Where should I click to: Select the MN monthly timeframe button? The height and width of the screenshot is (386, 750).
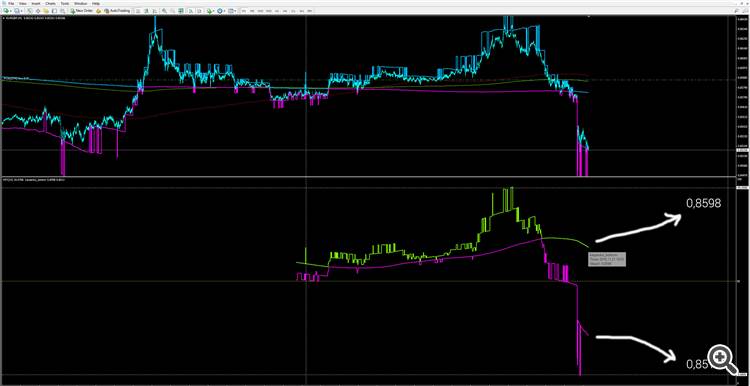(x=309, y=11)
